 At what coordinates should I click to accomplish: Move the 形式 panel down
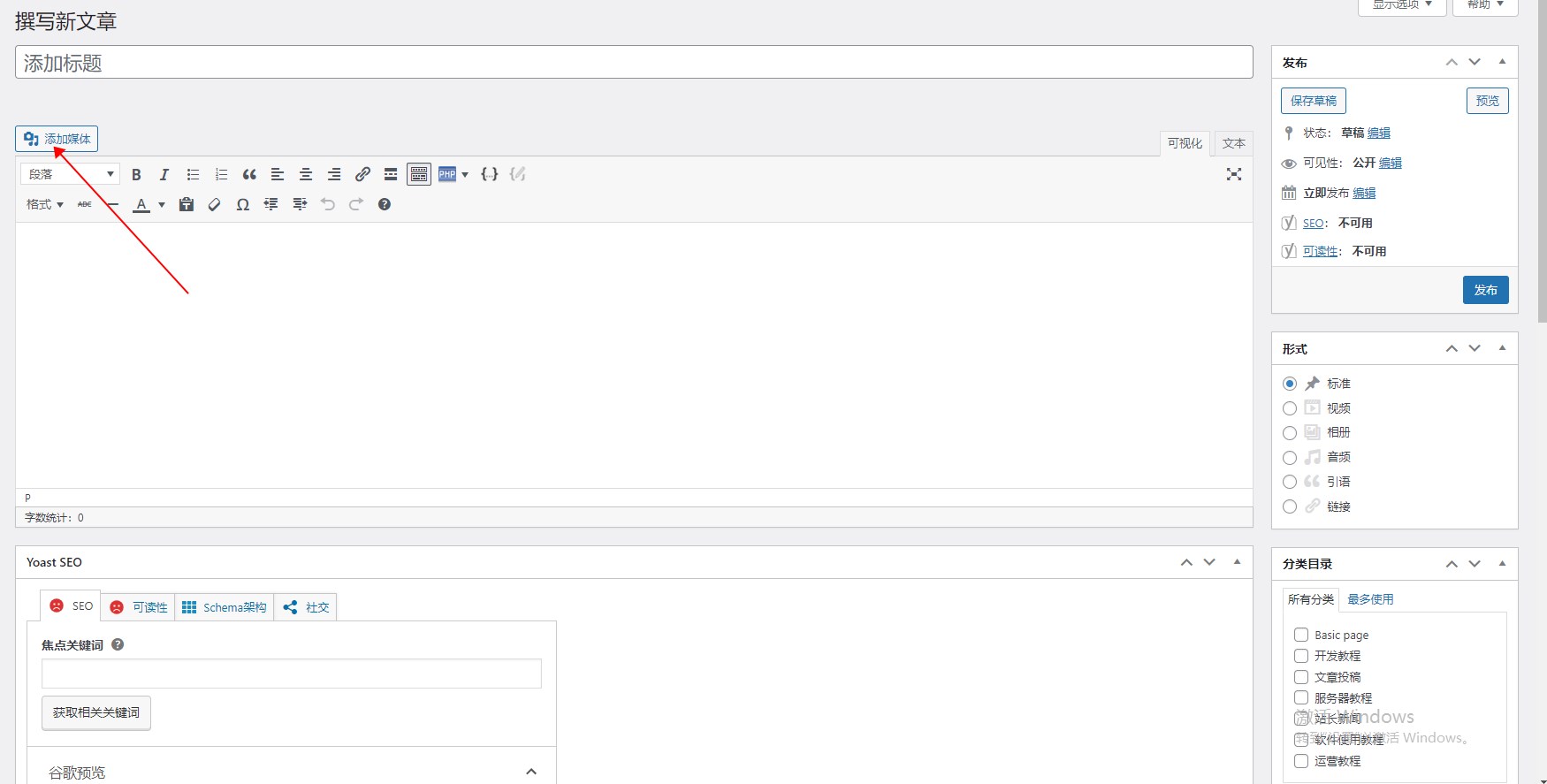point(1475,348)
